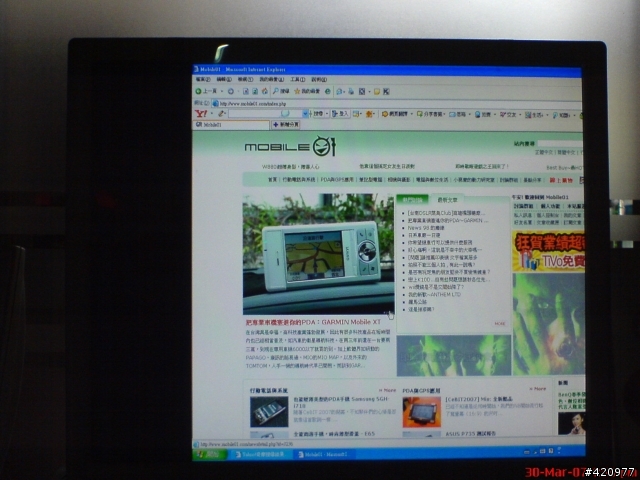Expand the Back button history dropdown arrow

[222, 91]
